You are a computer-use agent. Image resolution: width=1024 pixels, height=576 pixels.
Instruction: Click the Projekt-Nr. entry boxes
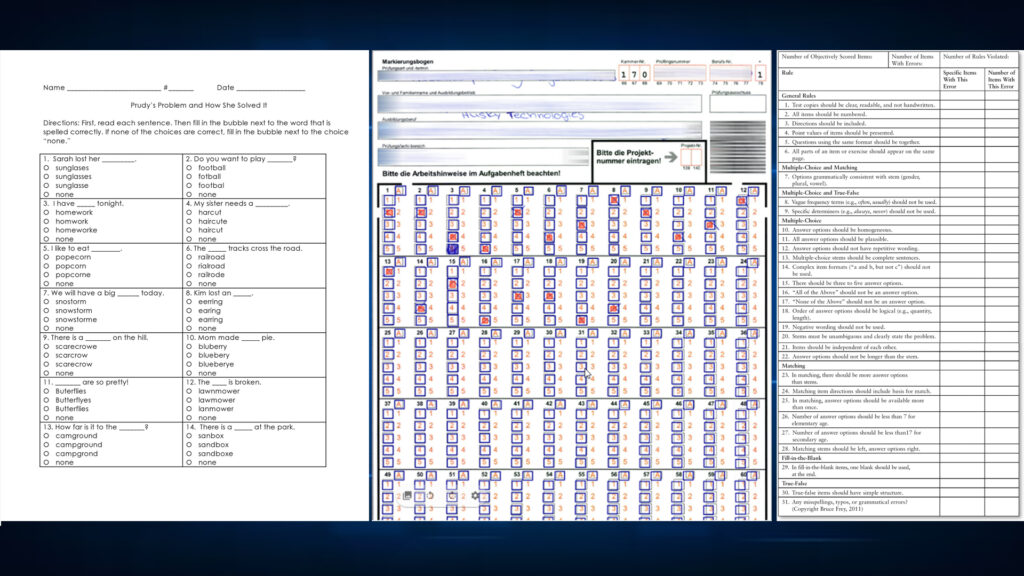[x=691, y=157]
